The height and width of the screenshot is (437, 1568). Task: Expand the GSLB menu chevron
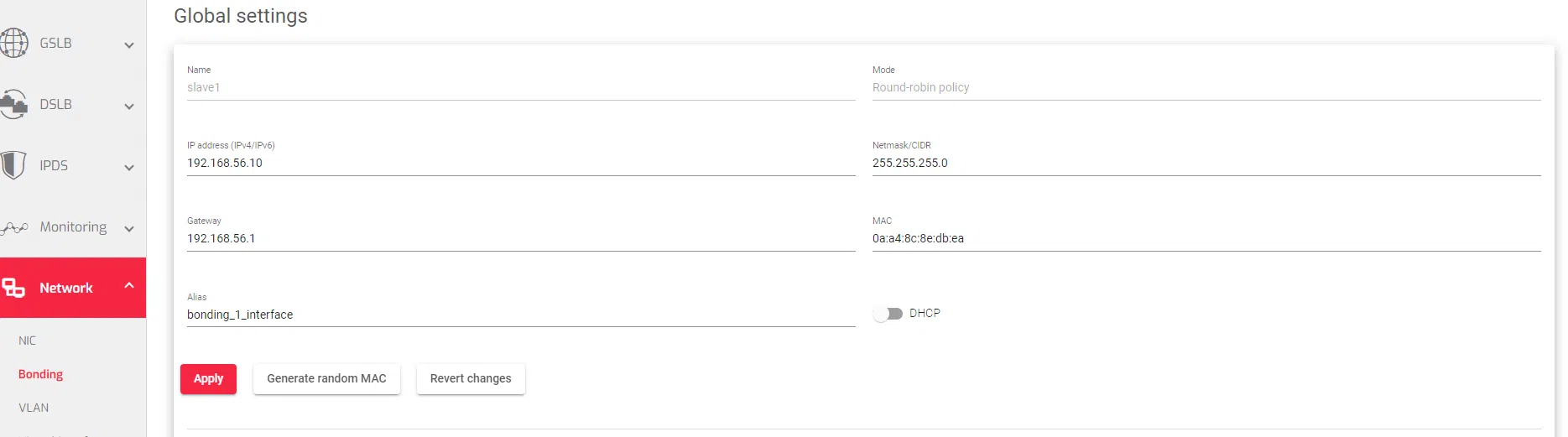[129, 45]
